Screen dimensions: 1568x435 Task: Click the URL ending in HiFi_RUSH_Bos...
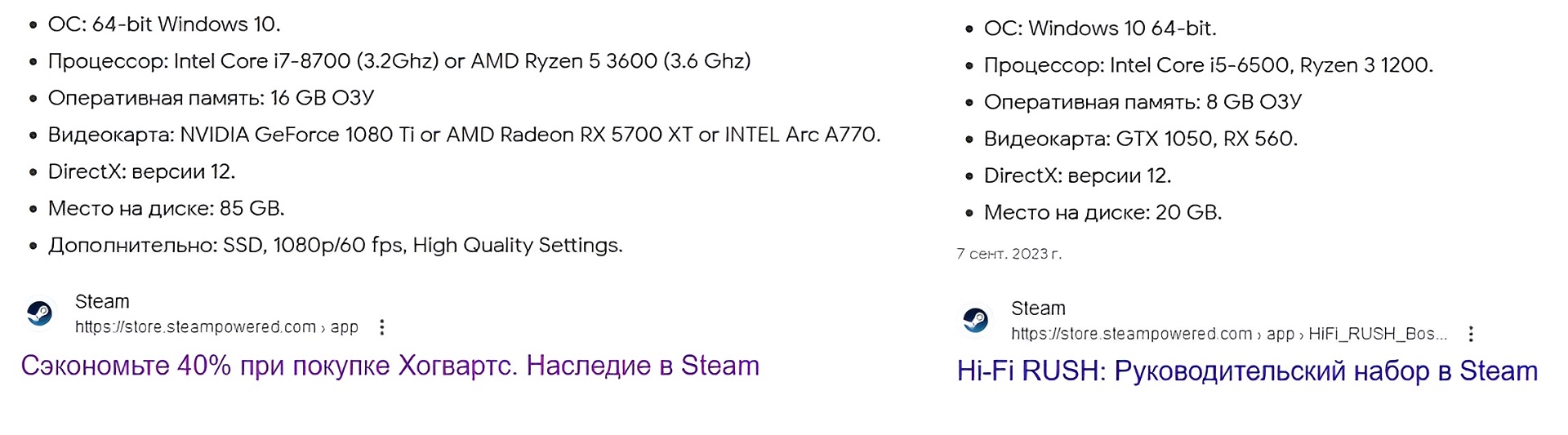[1228, 334]
